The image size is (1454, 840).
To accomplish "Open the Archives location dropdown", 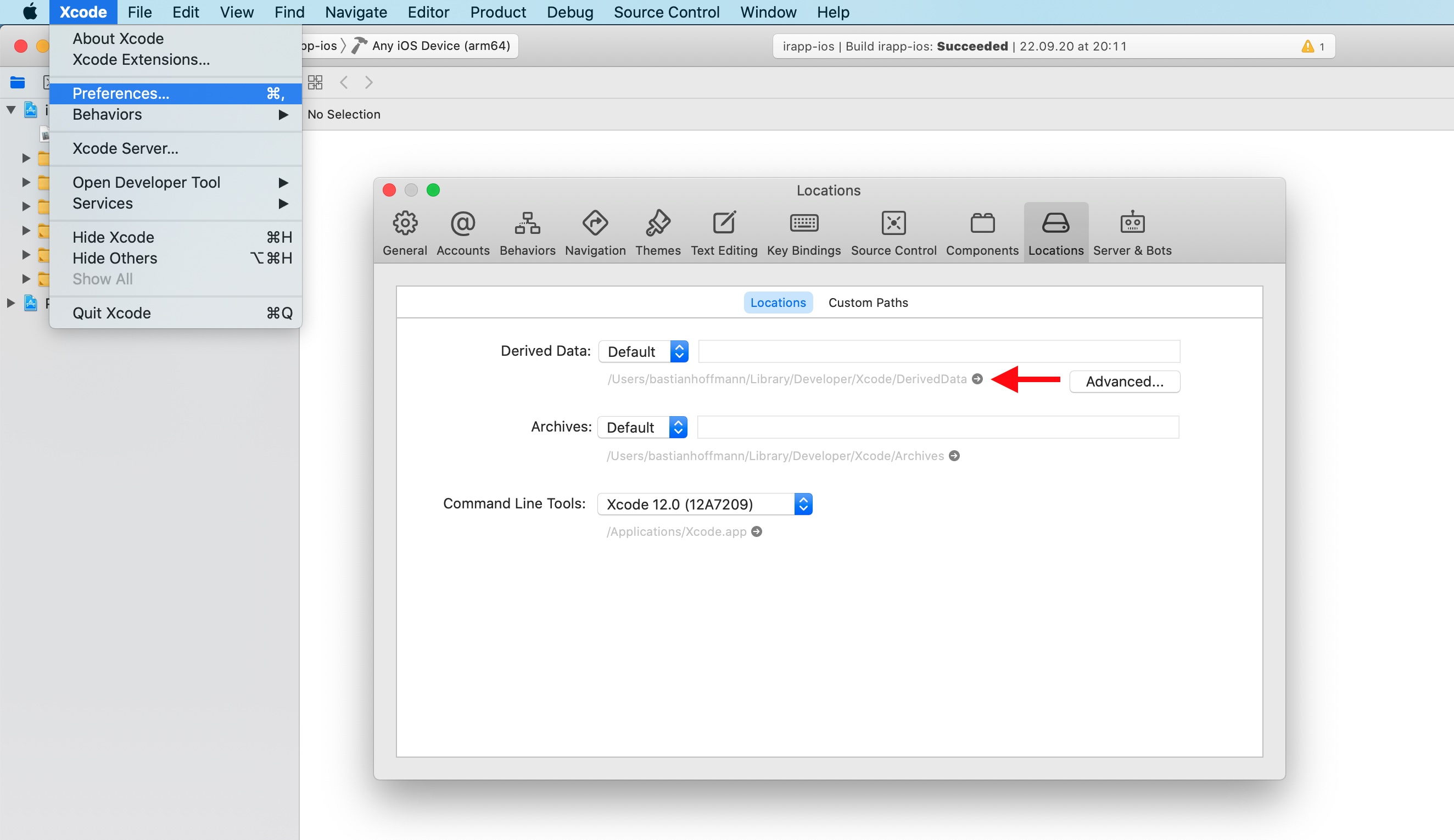I will (x=642, y=428).
